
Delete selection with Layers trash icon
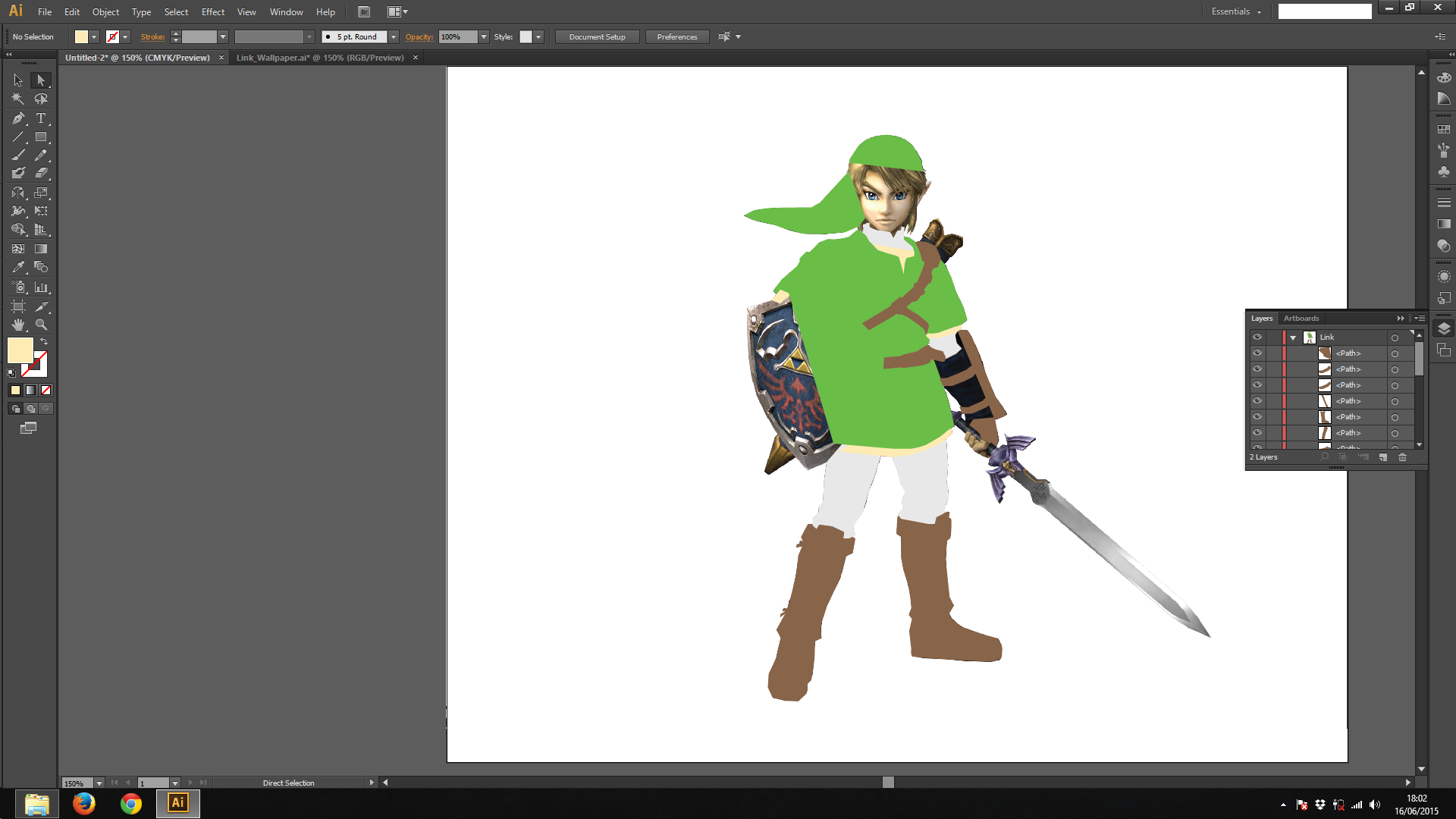[x=1402, y=457]
